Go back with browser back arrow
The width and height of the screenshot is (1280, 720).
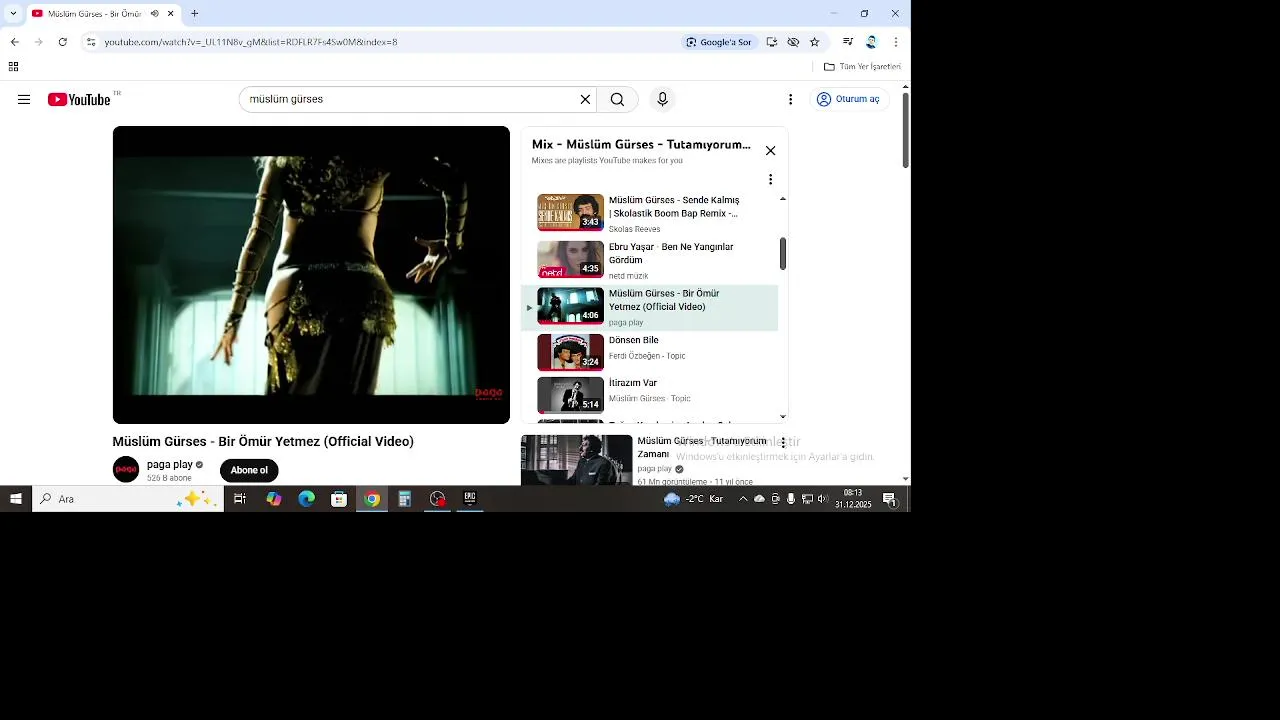point(15,42)
